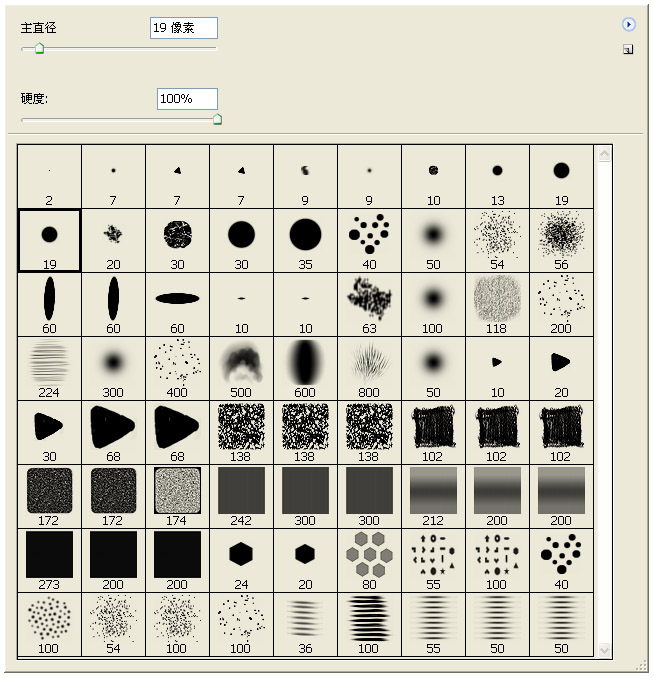Select the sparse scatter 200 brush

point(561,304)
